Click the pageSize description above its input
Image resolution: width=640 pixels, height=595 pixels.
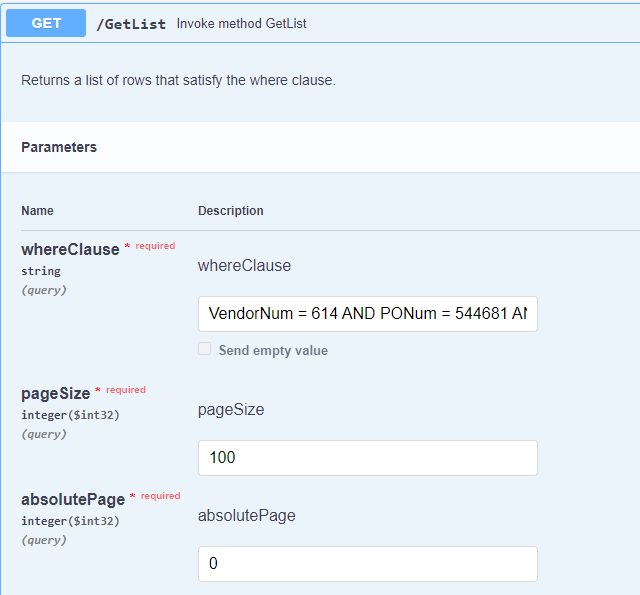coord(231,409)
